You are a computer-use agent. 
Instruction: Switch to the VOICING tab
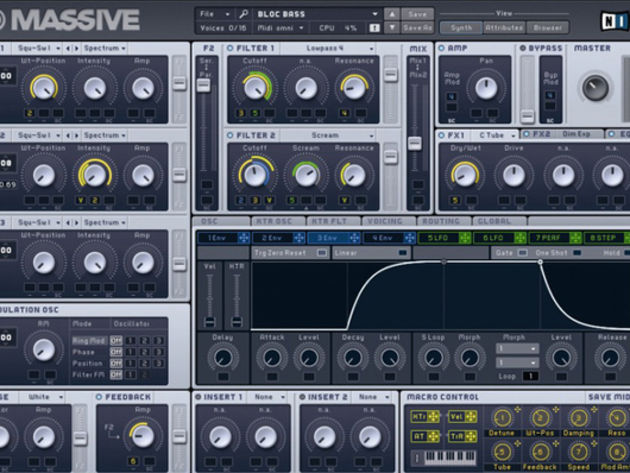tap(388, 221)
